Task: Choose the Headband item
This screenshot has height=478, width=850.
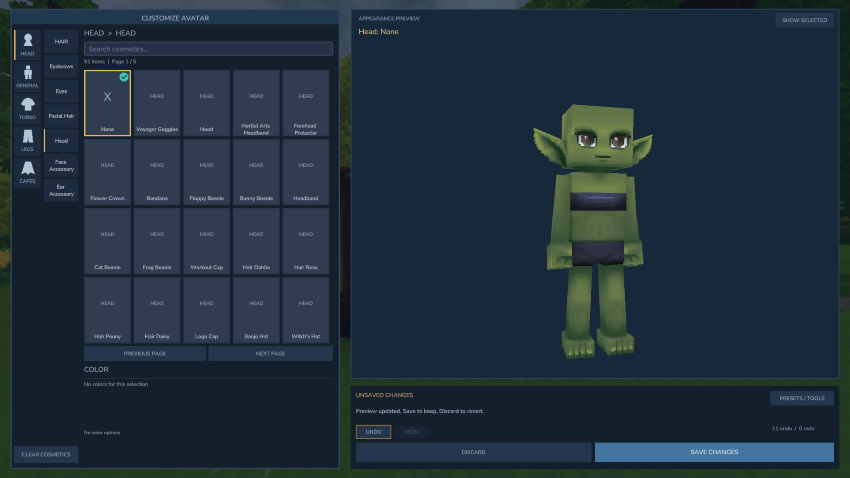Action: pyautogui.click(x=306, y=172)
